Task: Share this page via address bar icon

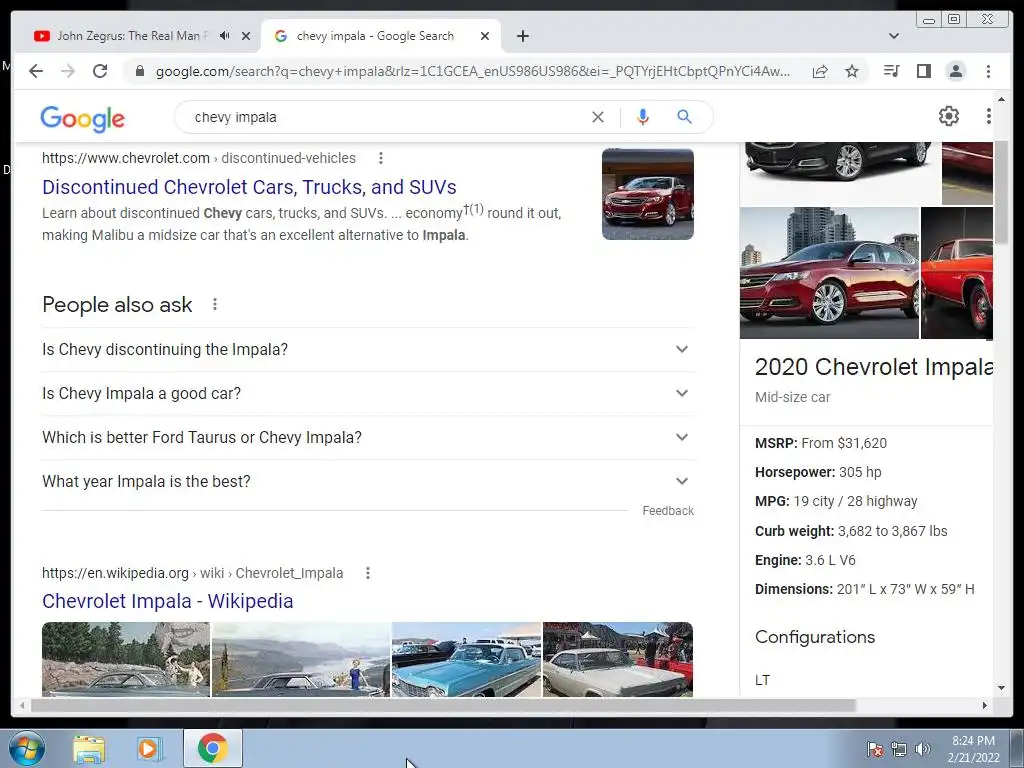Action: point(820,71)
